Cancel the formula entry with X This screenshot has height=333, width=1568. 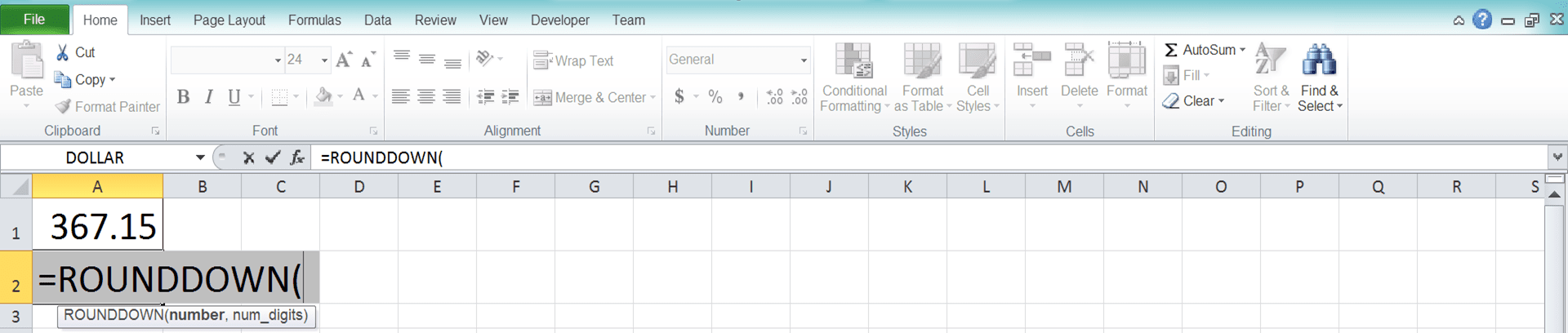tap(249, 158)
